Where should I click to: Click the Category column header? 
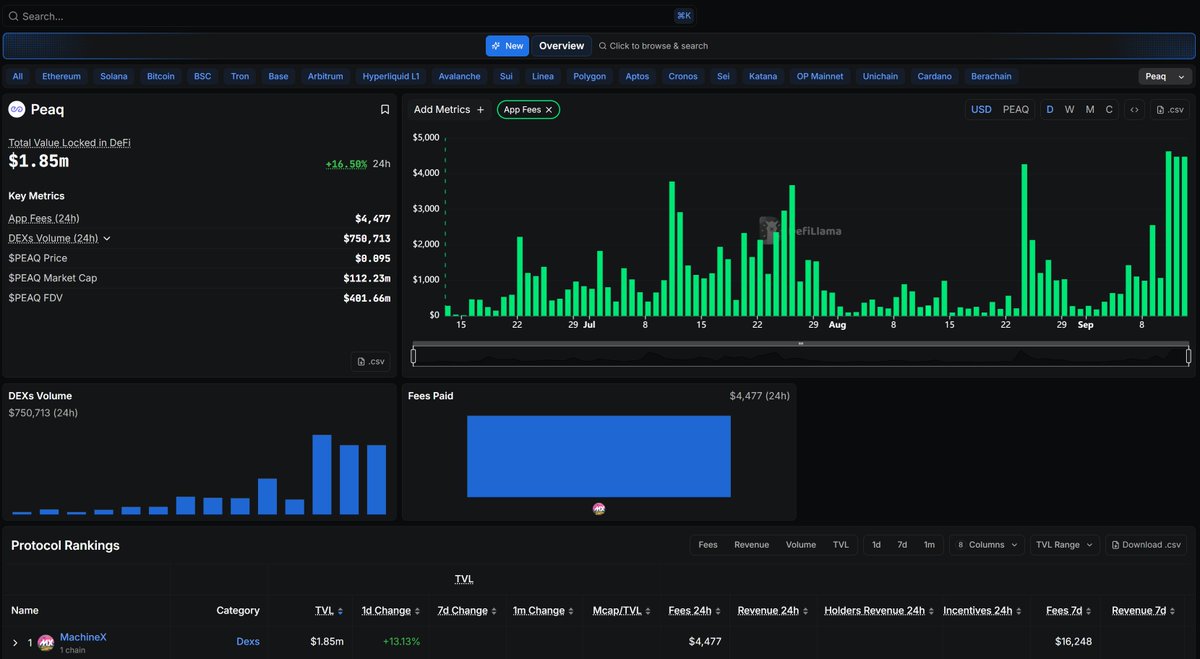238,610
